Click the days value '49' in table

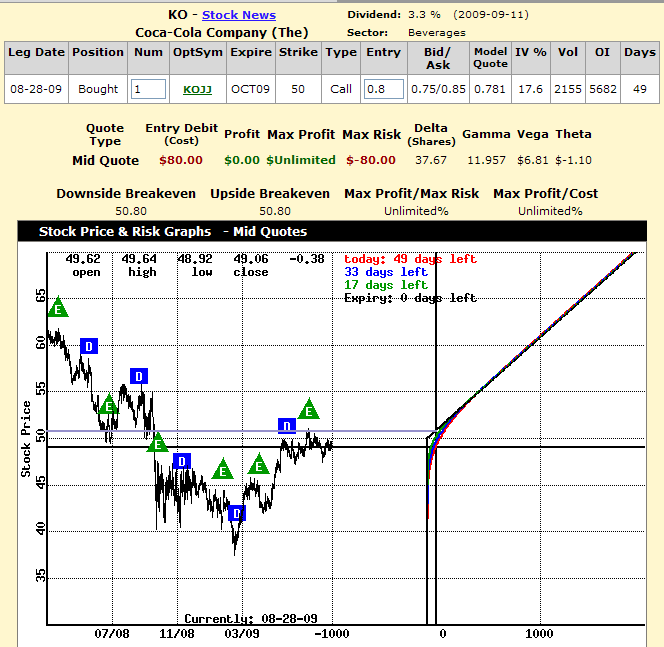tap(639, 89)
